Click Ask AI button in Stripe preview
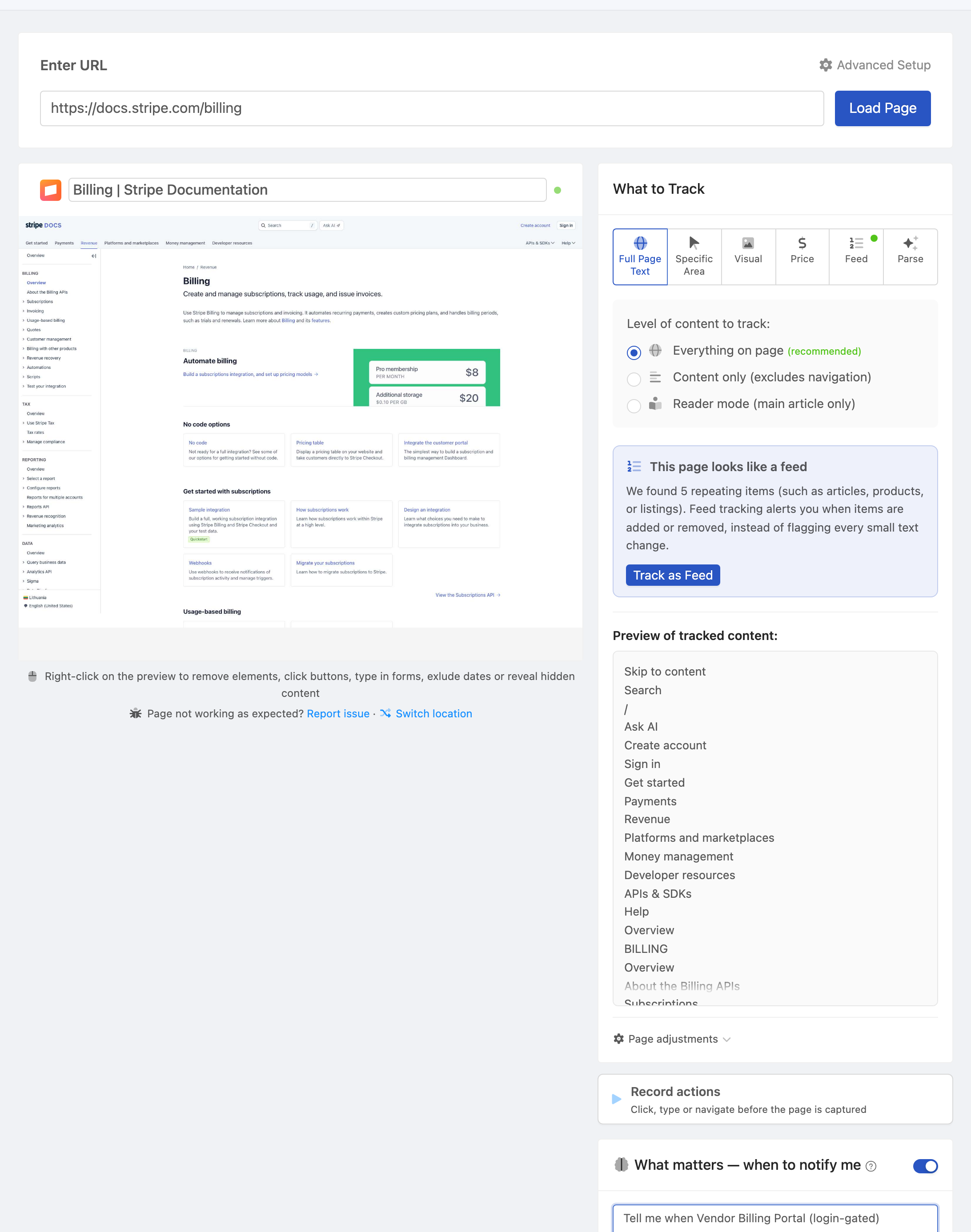 (x=331, y=226)
